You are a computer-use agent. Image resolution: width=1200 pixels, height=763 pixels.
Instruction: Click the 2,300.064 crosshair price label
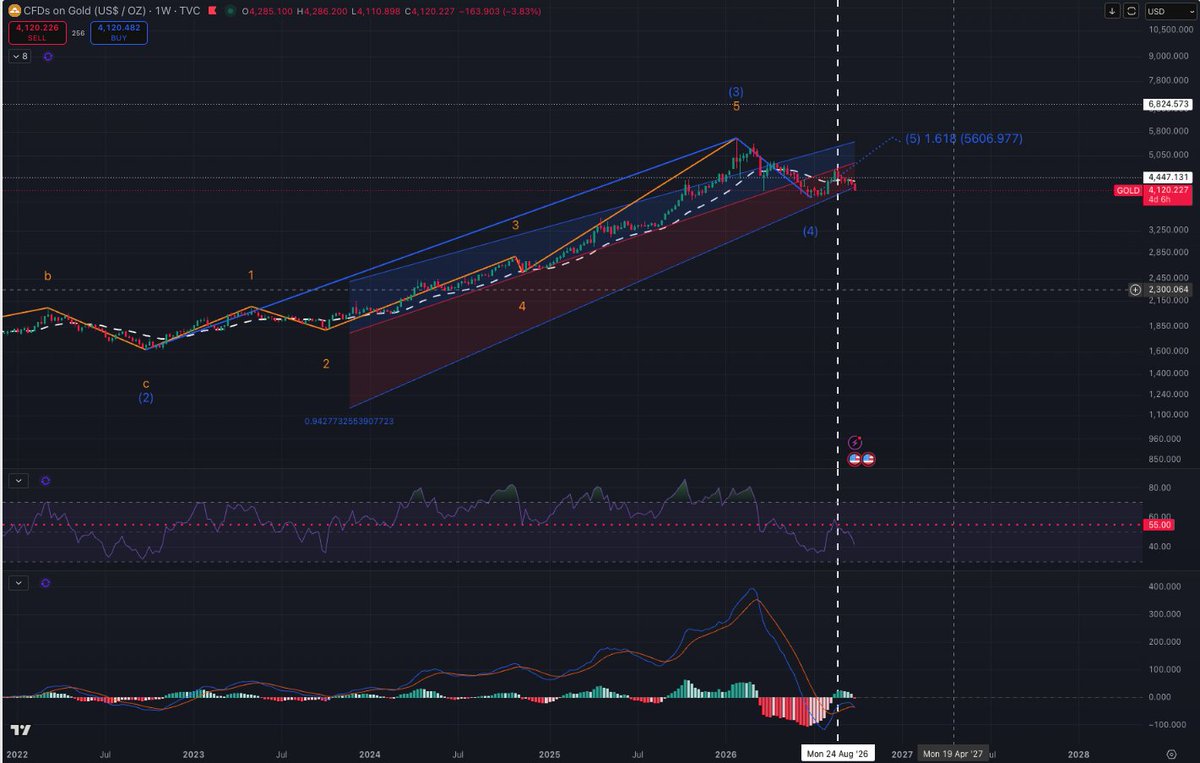click(1167, 289)
